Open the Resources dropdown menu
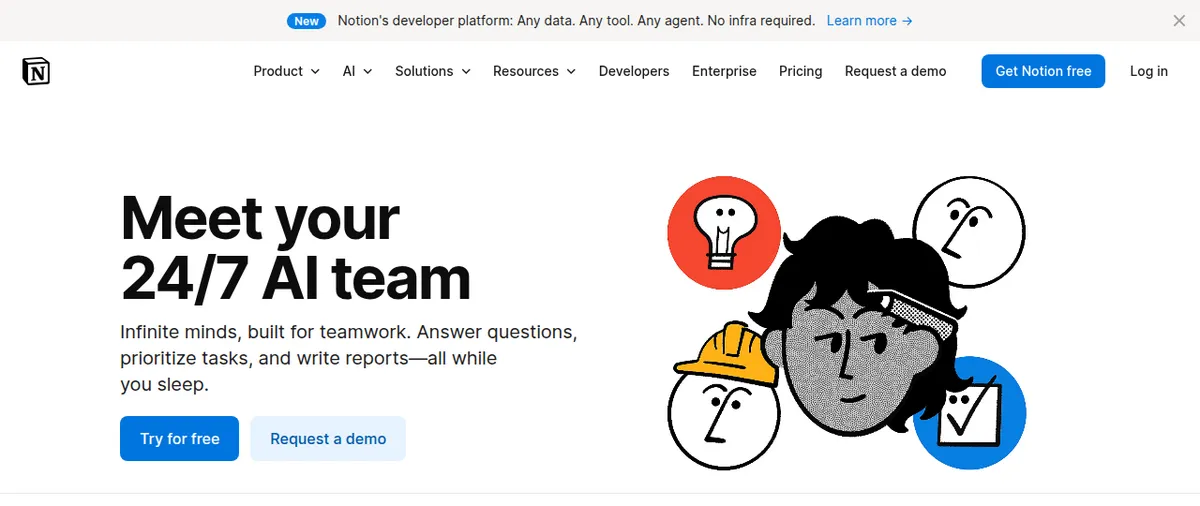 coord(534,71)
